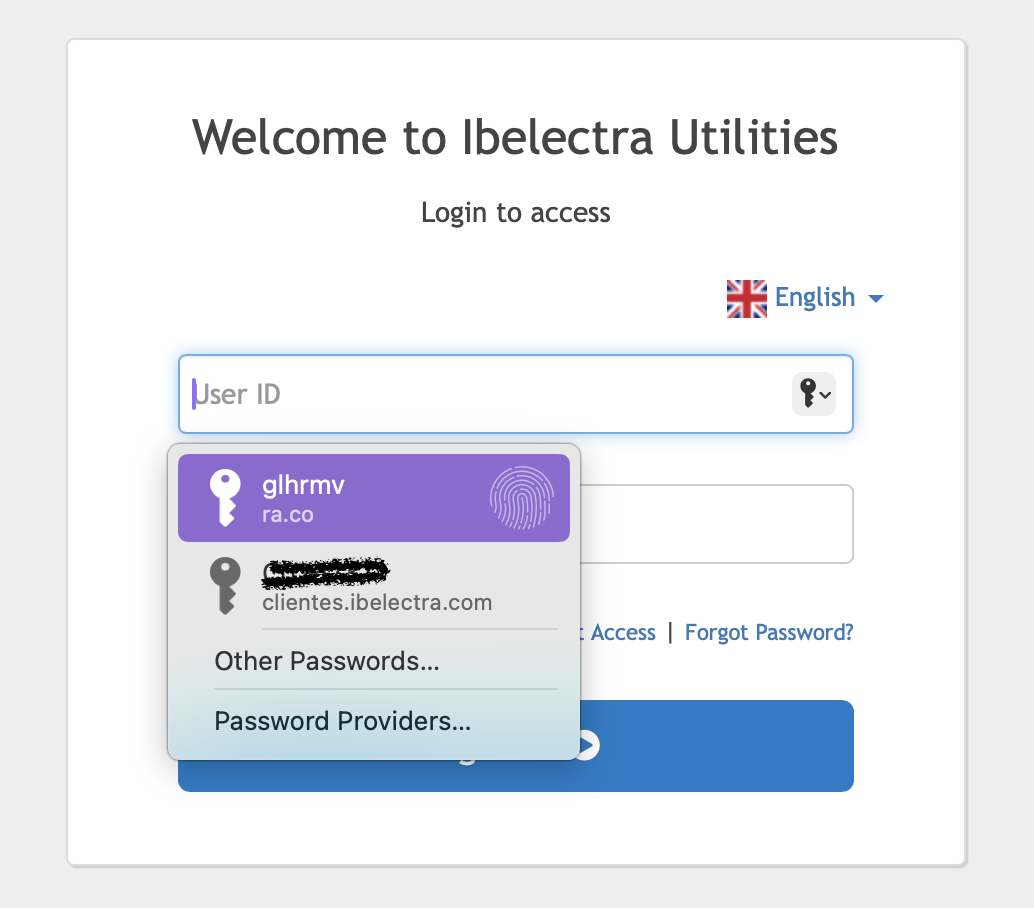
Task: Open the Forgot Password? link
Action: pos(769,632)
